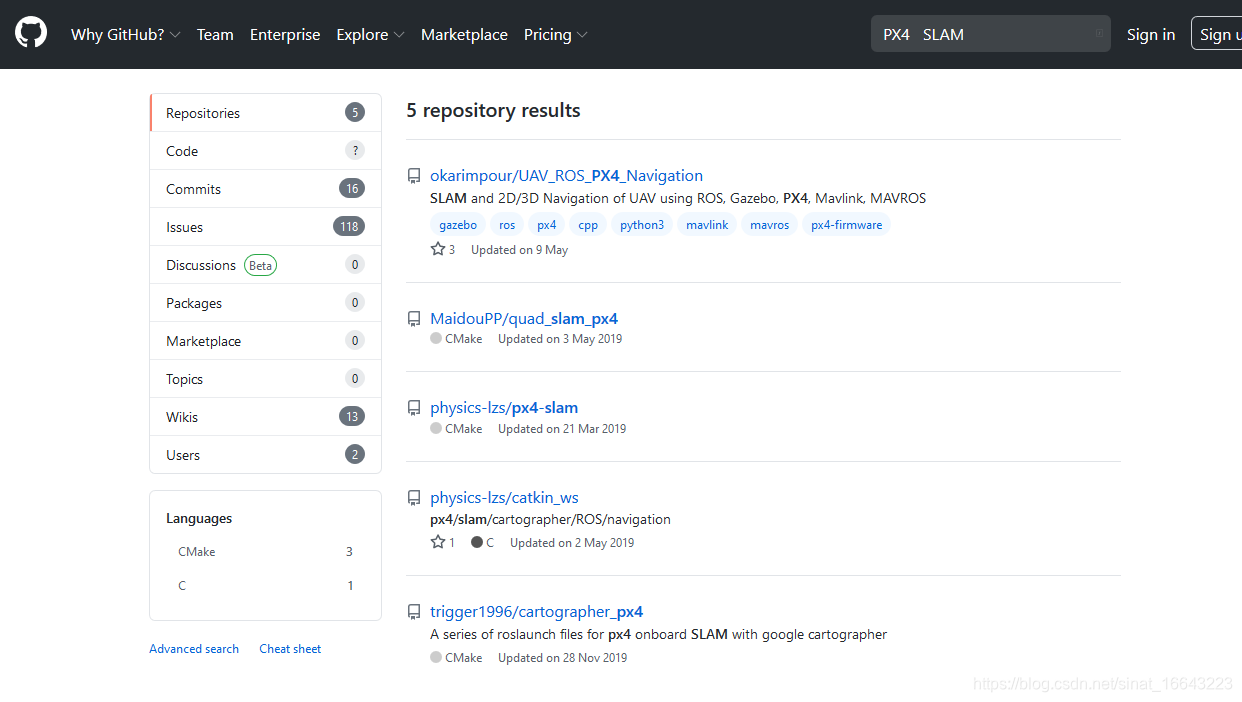Open Enterprise page in header
Viewport: 1242px width, 702px height.
pos(285,34)
